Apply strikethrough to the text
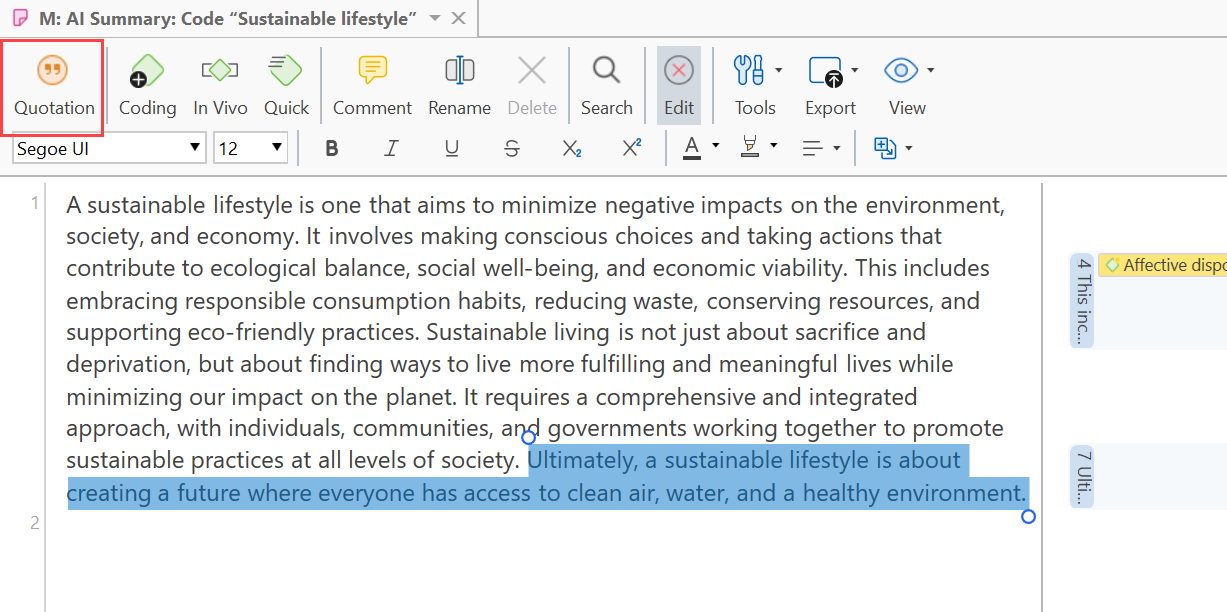The height and width of the screenshot is (612, 1227). pos(512,148)
